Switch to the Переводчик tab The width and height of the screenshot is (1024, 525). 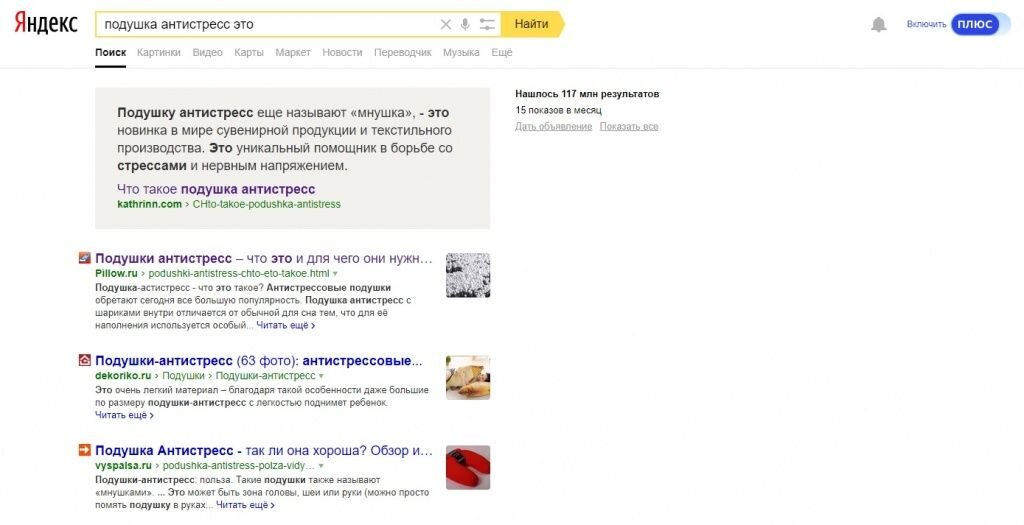[403, 52]
